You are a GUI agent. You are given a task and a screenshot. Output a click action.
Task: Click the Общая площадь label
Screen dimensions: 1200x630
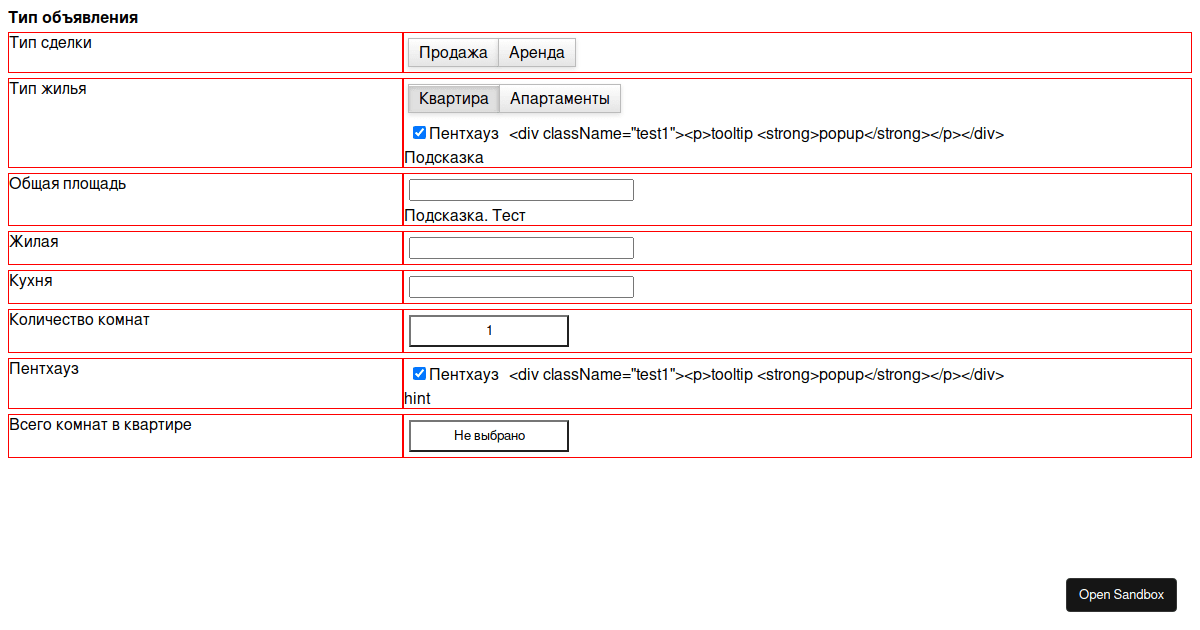pyautogui.click(x=68, y=184)
